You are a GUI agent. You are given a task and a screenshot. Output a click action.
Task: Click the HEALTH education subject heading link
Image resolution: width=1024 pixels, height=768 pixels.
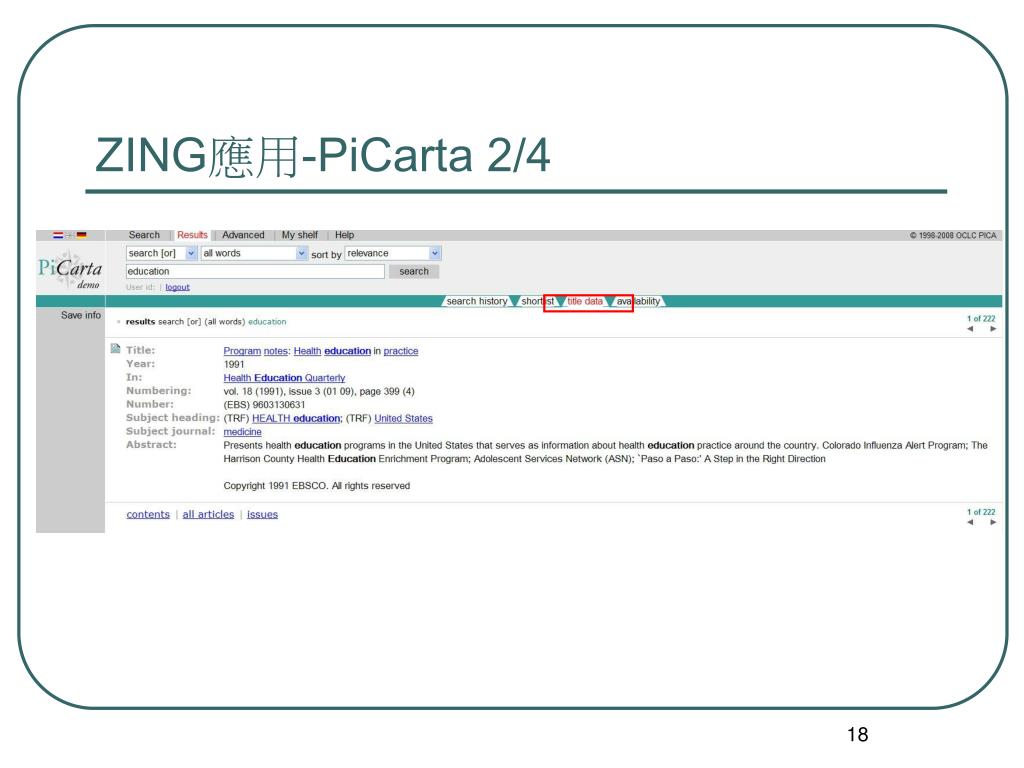point(296,418)
